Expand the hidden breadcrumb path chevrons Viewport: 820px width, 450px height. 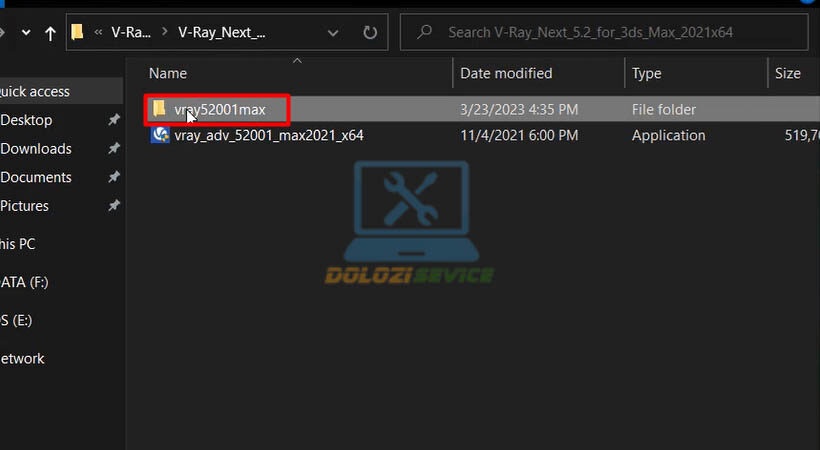[x=98, y=32]
